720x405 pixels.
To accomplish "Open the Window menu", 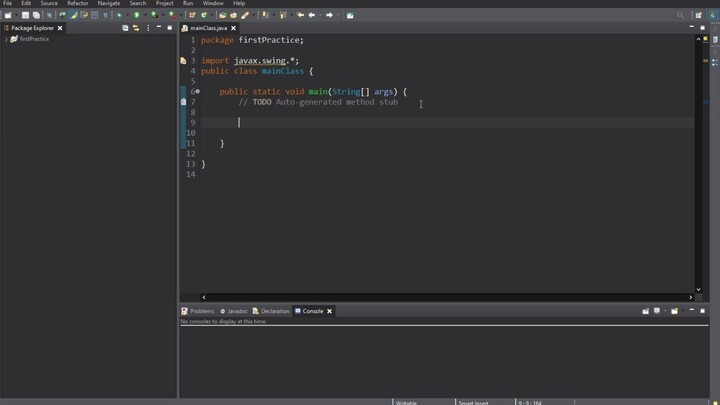I will pos(213,3).
